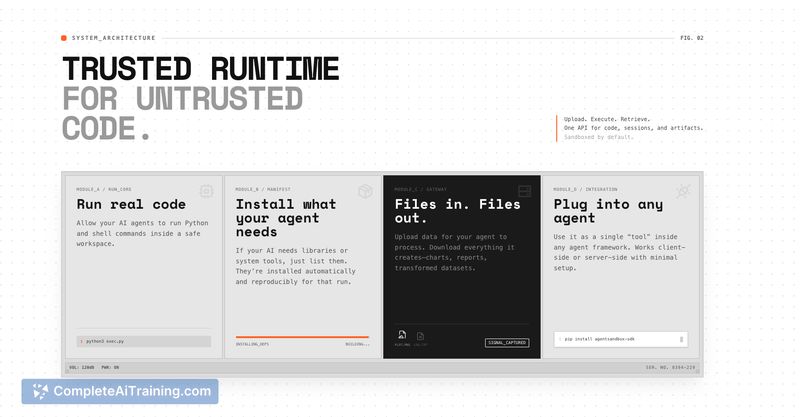The image size is (800, 417).
Task: Click the package cube icon in Install card
Action: pyautogui.click(x=365, y=190)
